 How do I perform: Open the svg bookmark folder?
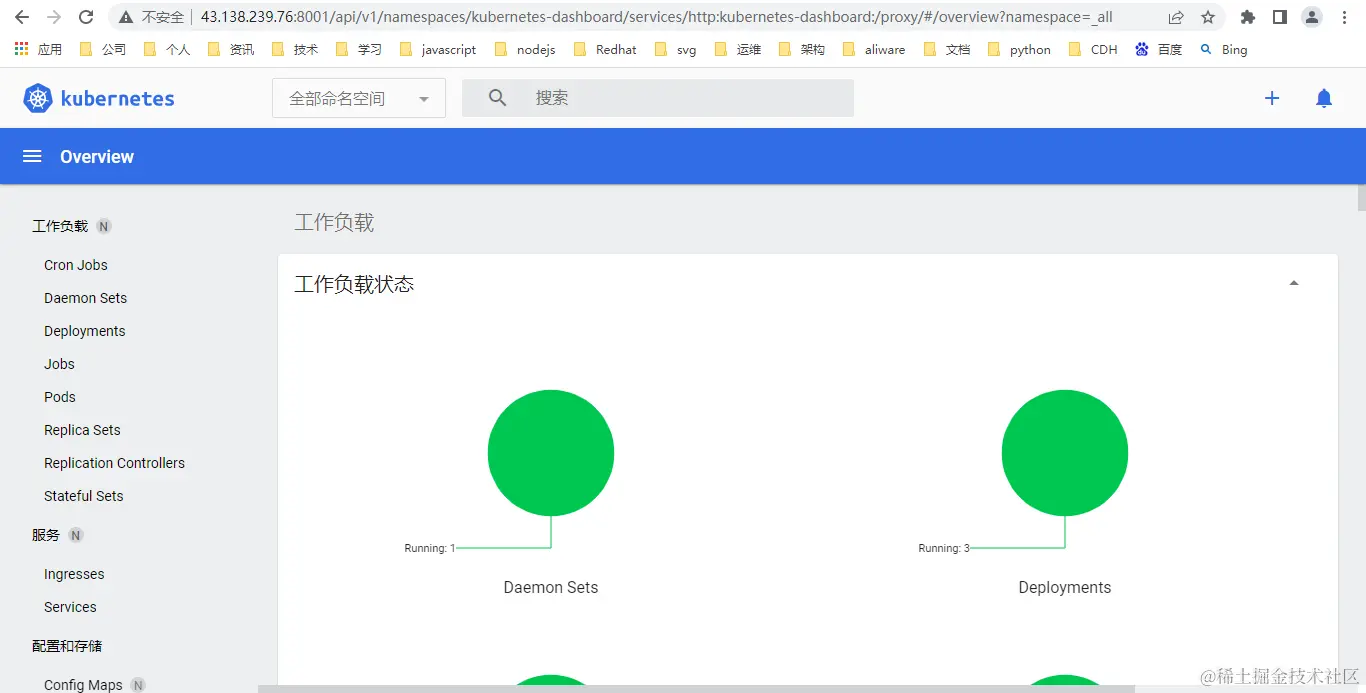[675, 49]
